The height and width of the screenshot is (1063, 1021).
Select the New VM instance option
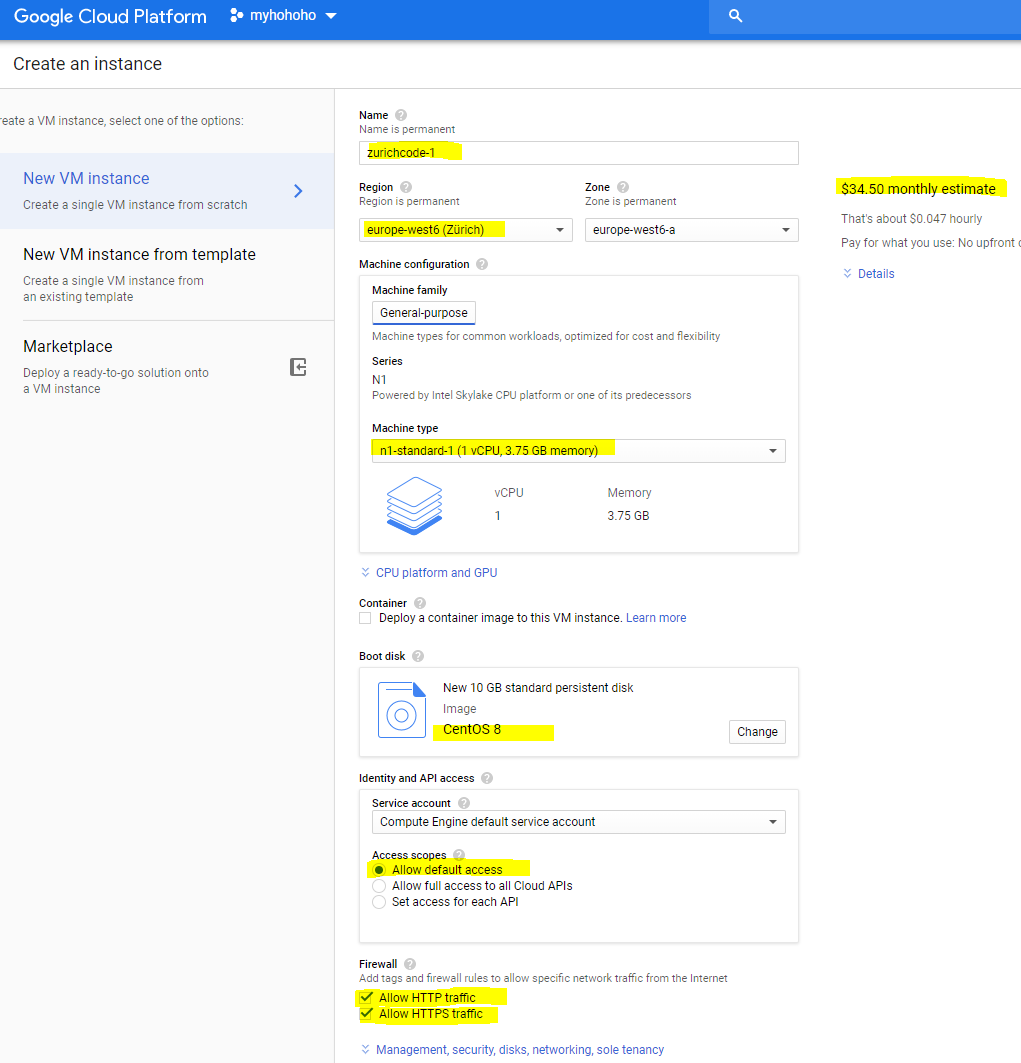[x=167, y=190]
